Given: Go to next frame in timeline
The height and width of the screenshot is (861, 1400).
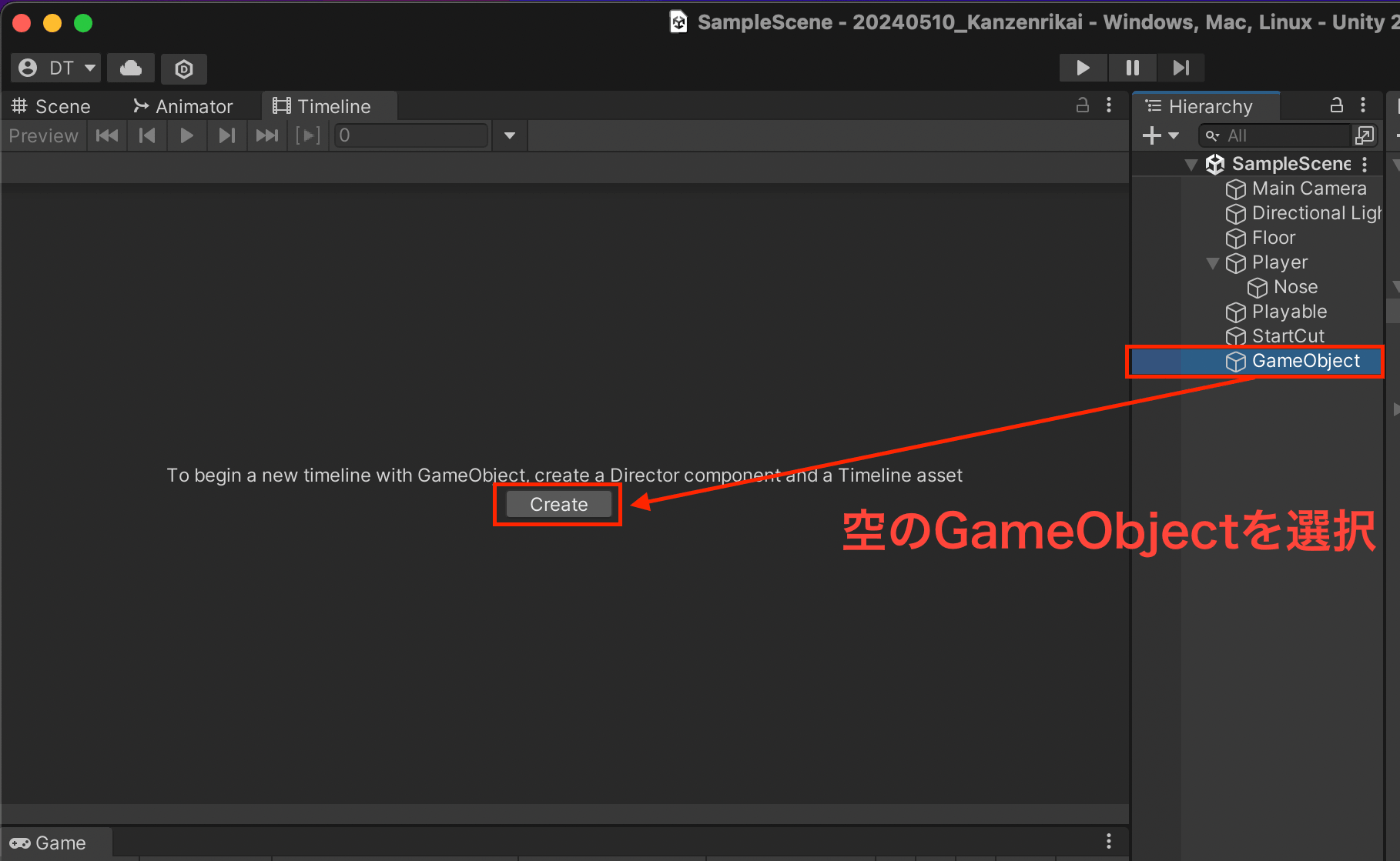Looking at the screenshot, I should 227,136.
